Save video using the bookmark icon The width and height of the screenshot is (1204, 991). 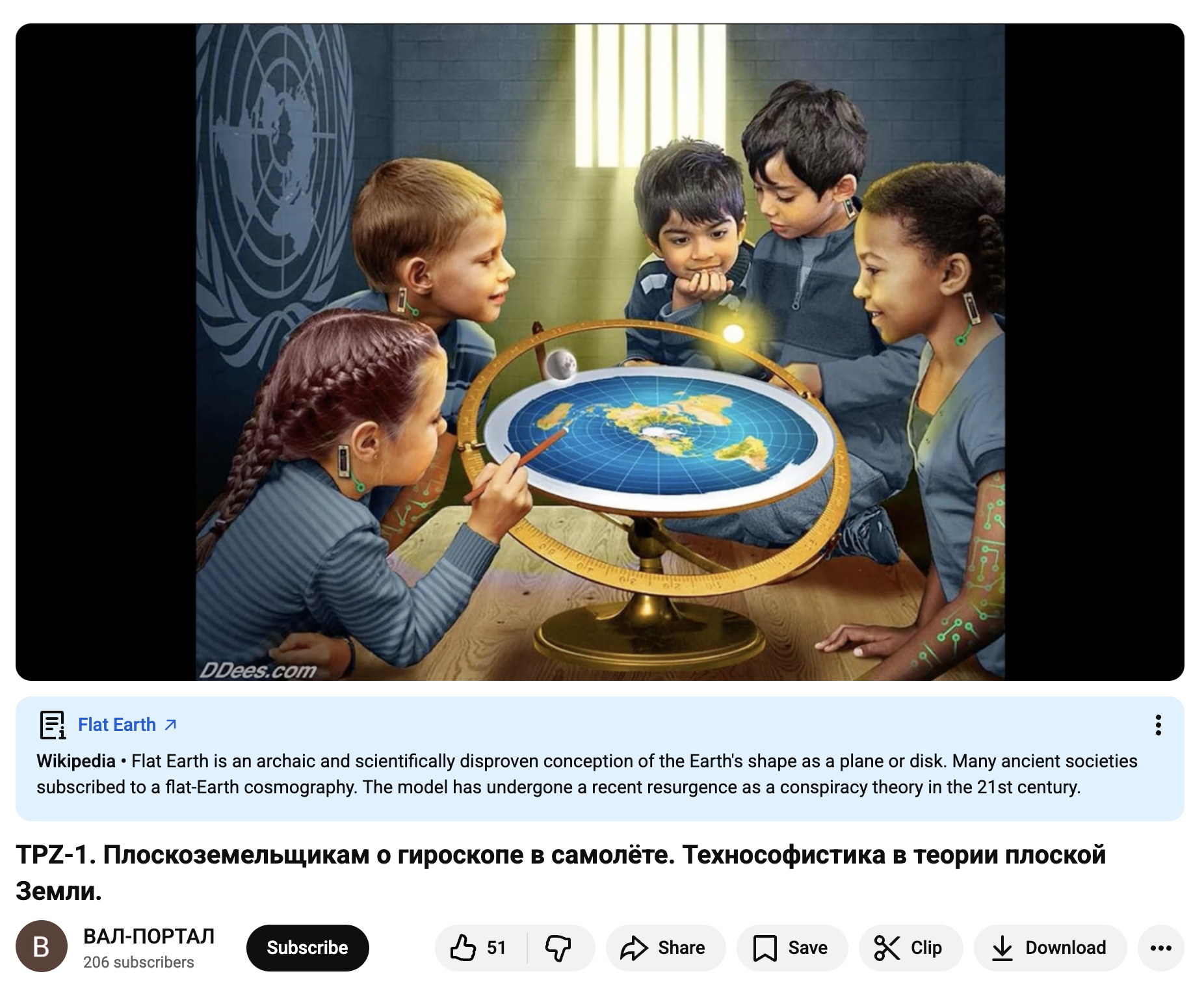pyautogui.click(x=791, y=947)
